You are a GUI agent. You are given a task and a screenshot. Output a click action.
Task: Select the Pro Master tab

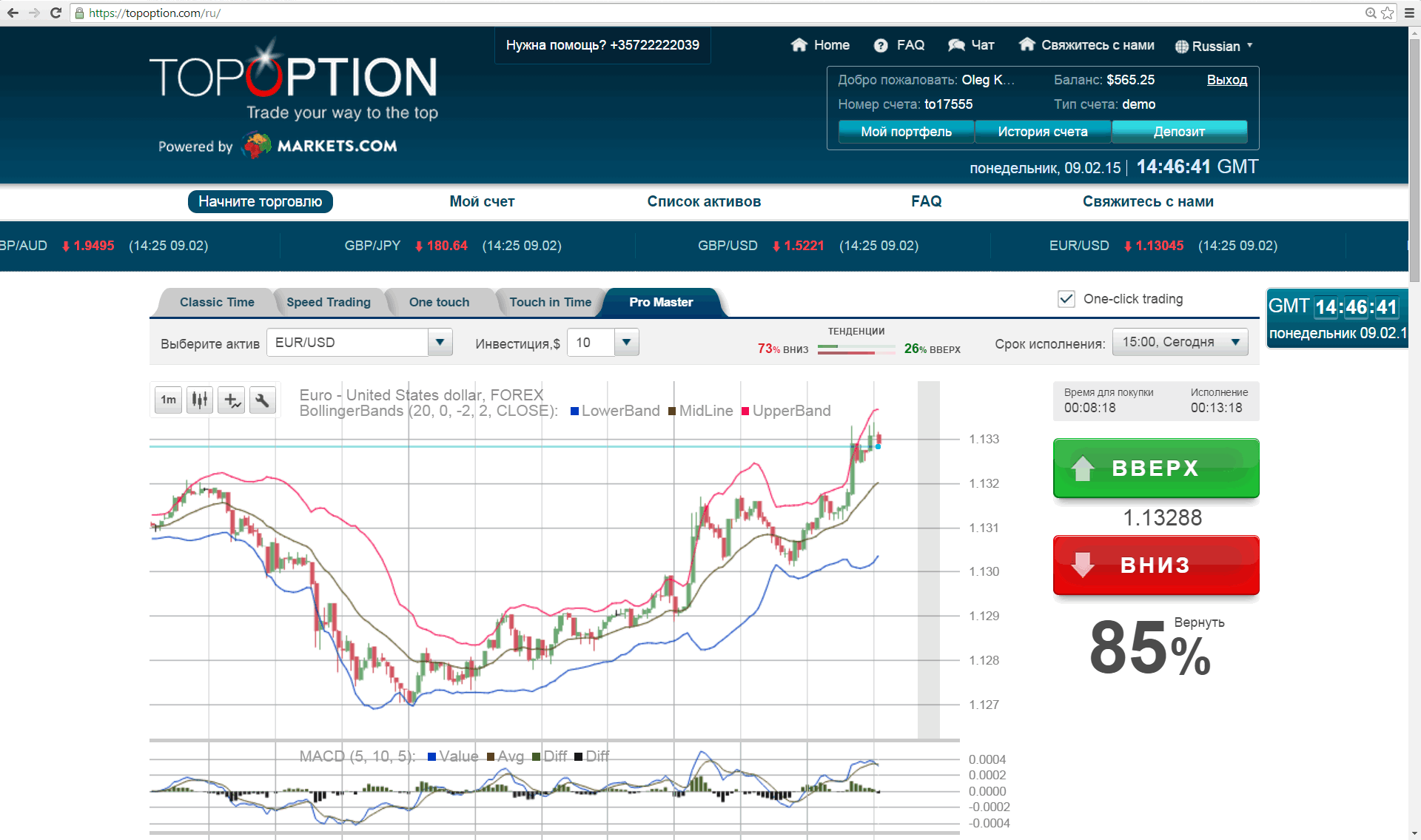tap(661, 302)
